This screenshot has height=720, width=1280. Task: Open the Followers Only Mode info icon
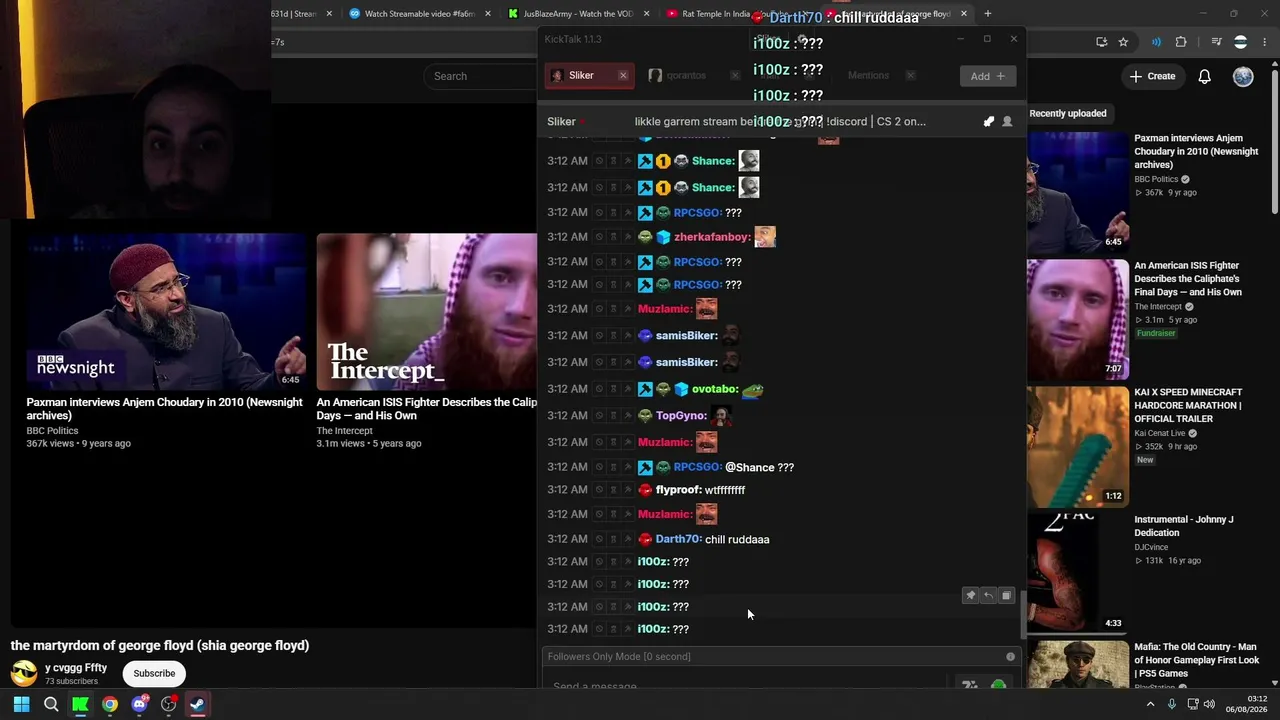(x=1010, y=657)
